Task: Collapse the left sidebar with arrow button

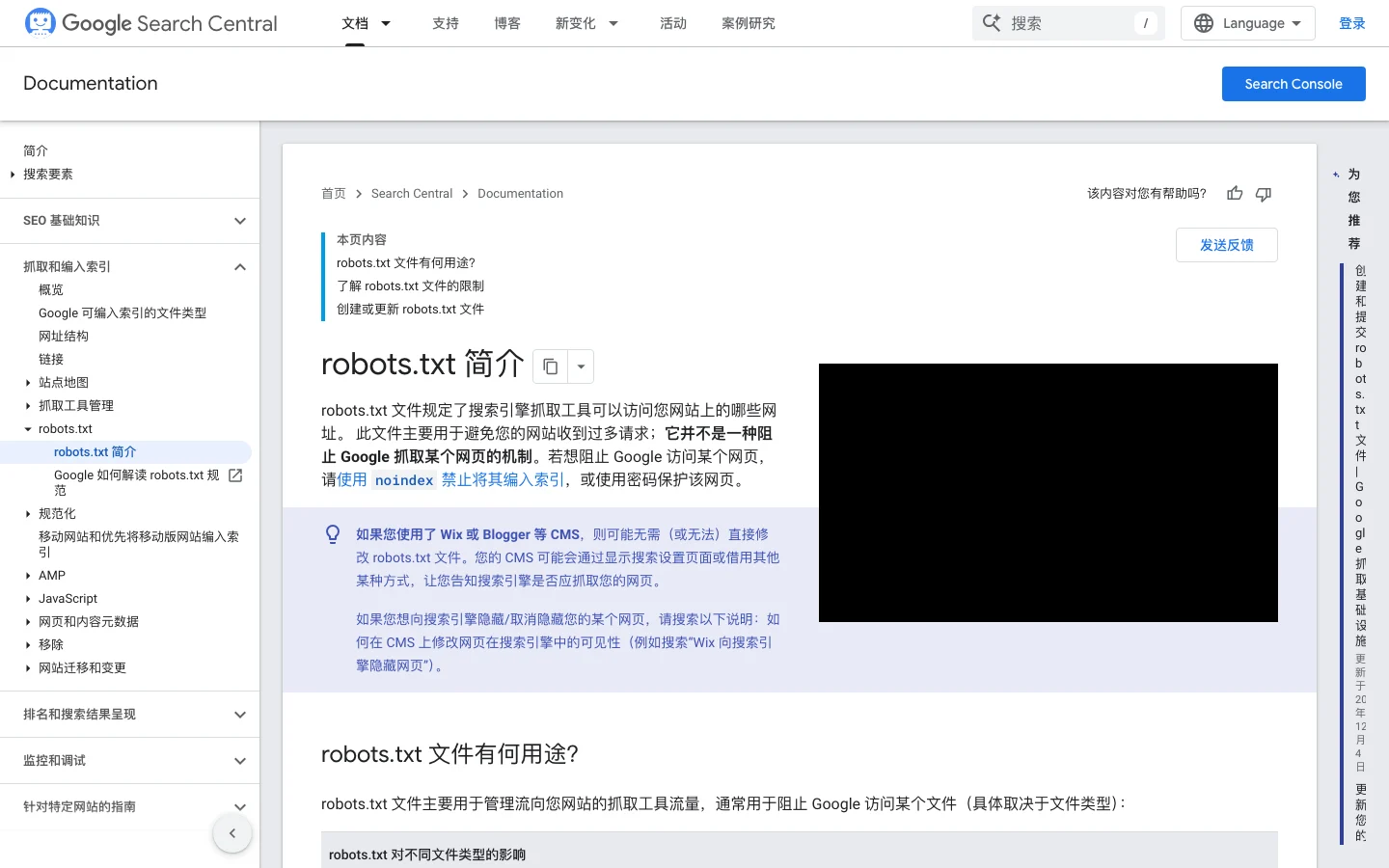Action: 232,833
